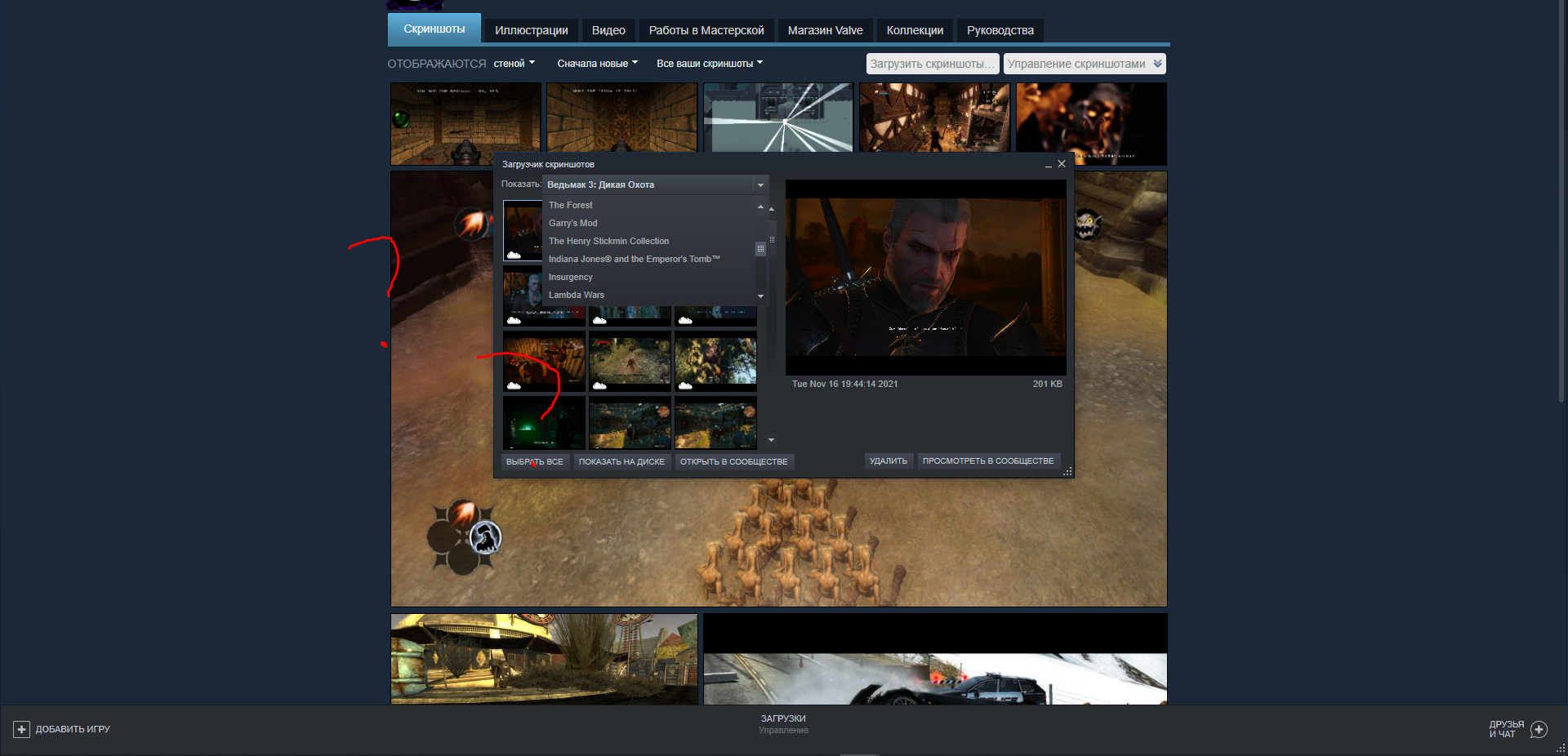
Task: Open the Видео tab
Action: pyautogui.click(x=608, y=30)
